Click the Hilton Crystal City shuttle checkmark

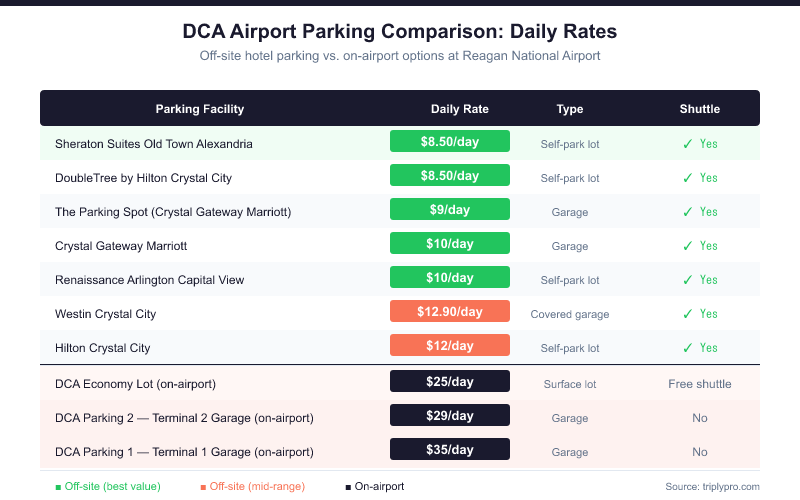pyautogui.click(x=687, y=348)
